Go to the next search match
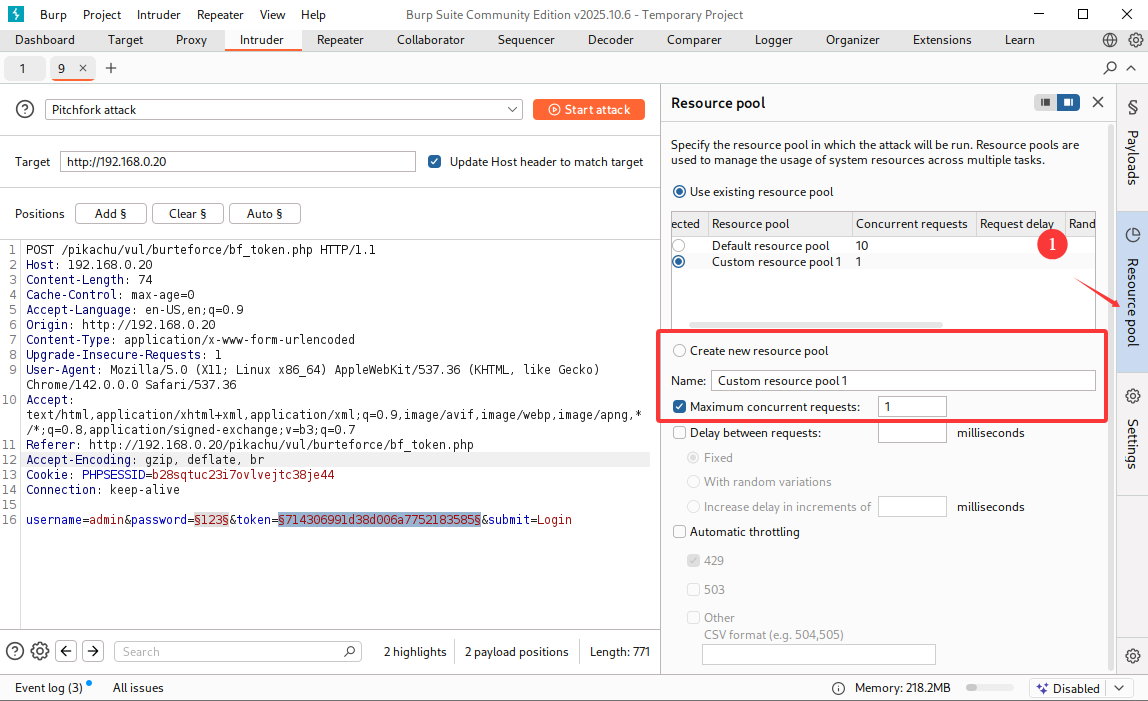The height and width of the screenshot is (701, 1148). point(93,651)
